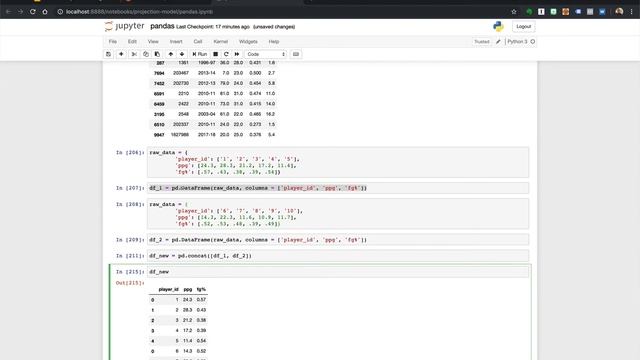Click the Last Checkpoint status text
Screen dimensions: 640x360
click(213, 27)
